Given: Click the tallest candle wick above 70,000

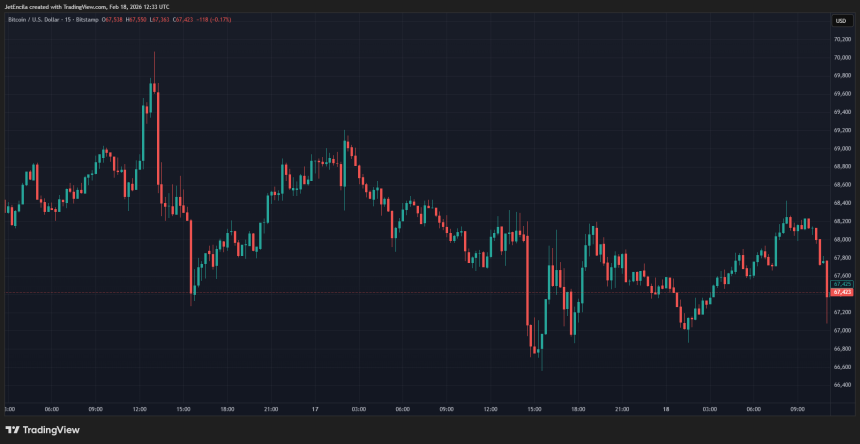Looking at the screenshot, I should point(154,60).
